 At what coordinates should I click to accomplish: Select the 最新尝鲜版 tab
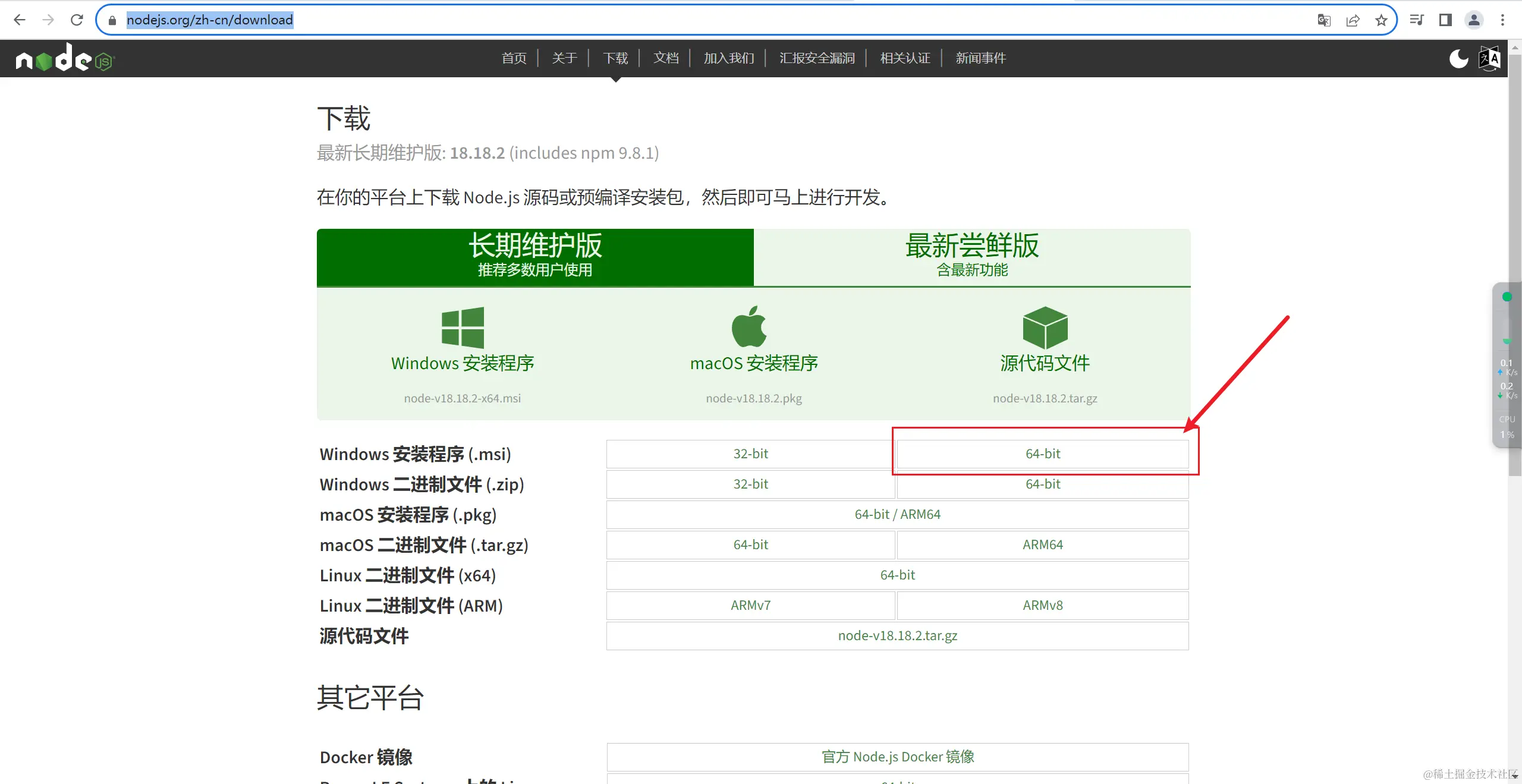tap(972, 257)
